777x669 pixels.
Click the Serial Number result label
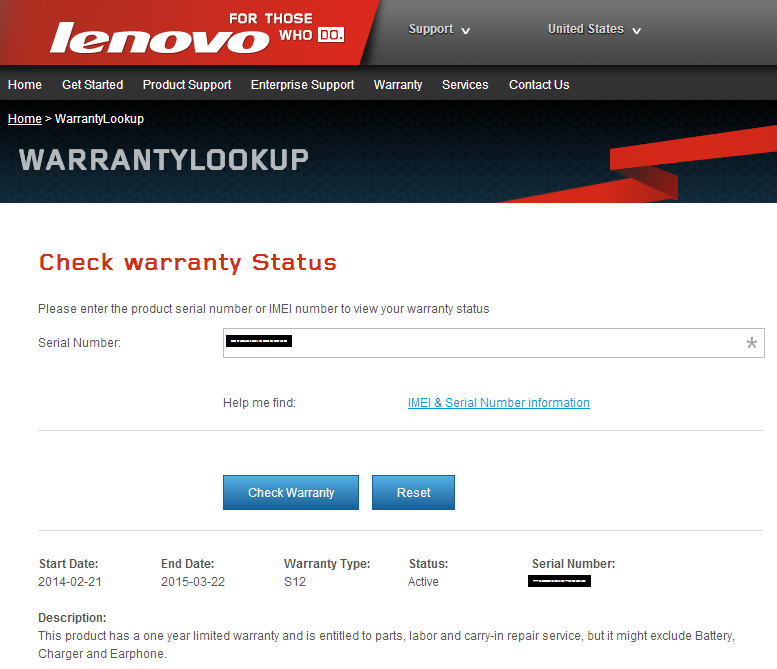pyautogui.click(x=573, y=564)
